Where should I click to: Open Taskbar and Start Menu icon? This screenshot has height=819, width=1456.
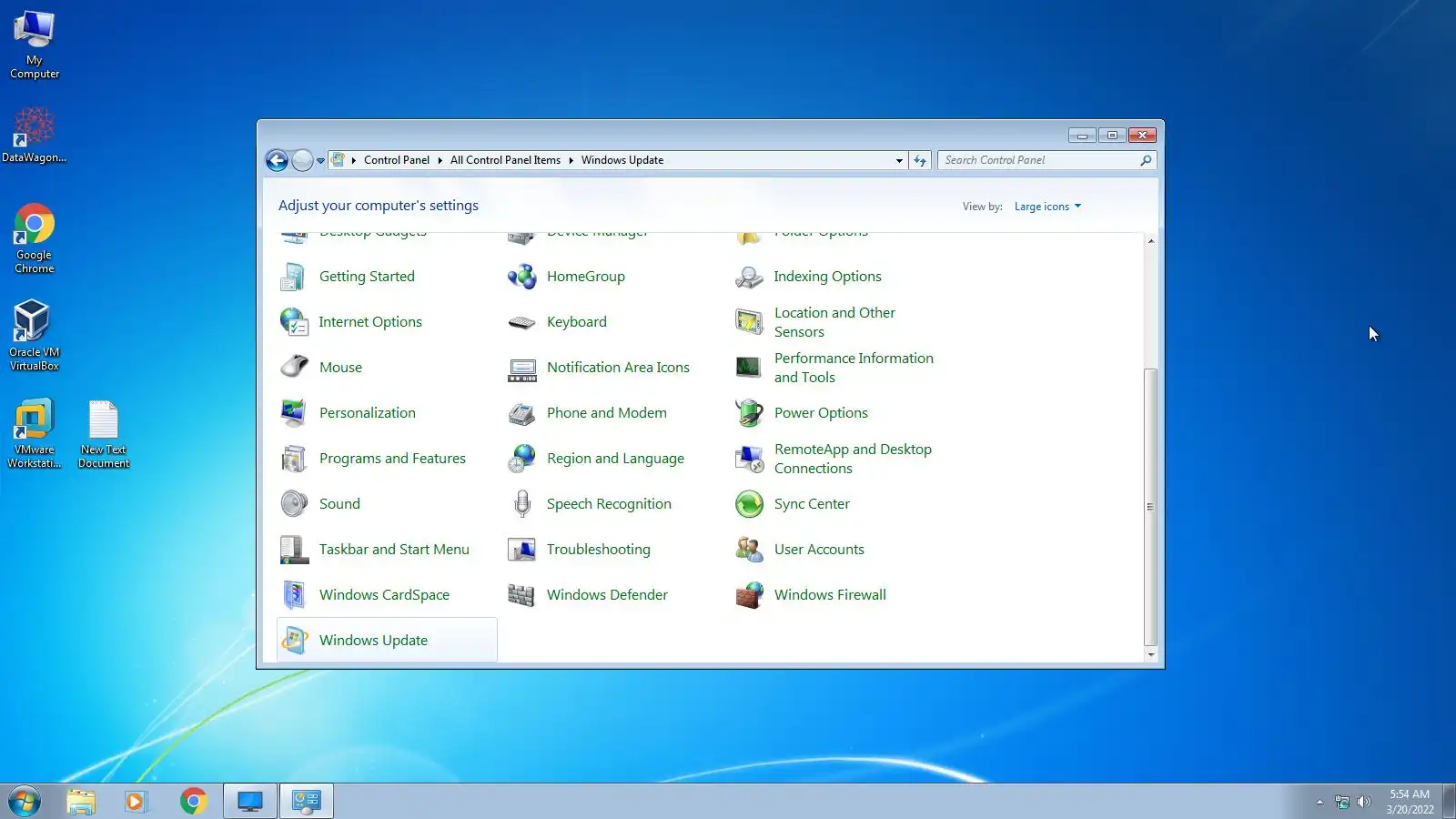293,550
